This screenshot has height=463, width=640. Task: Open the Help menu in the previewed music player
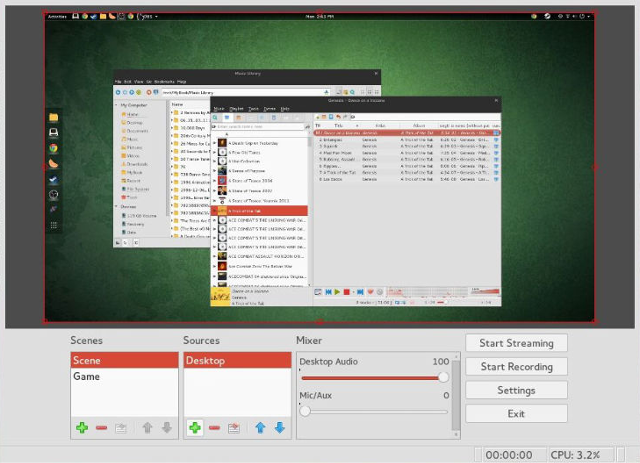click(x=285, y=109)
